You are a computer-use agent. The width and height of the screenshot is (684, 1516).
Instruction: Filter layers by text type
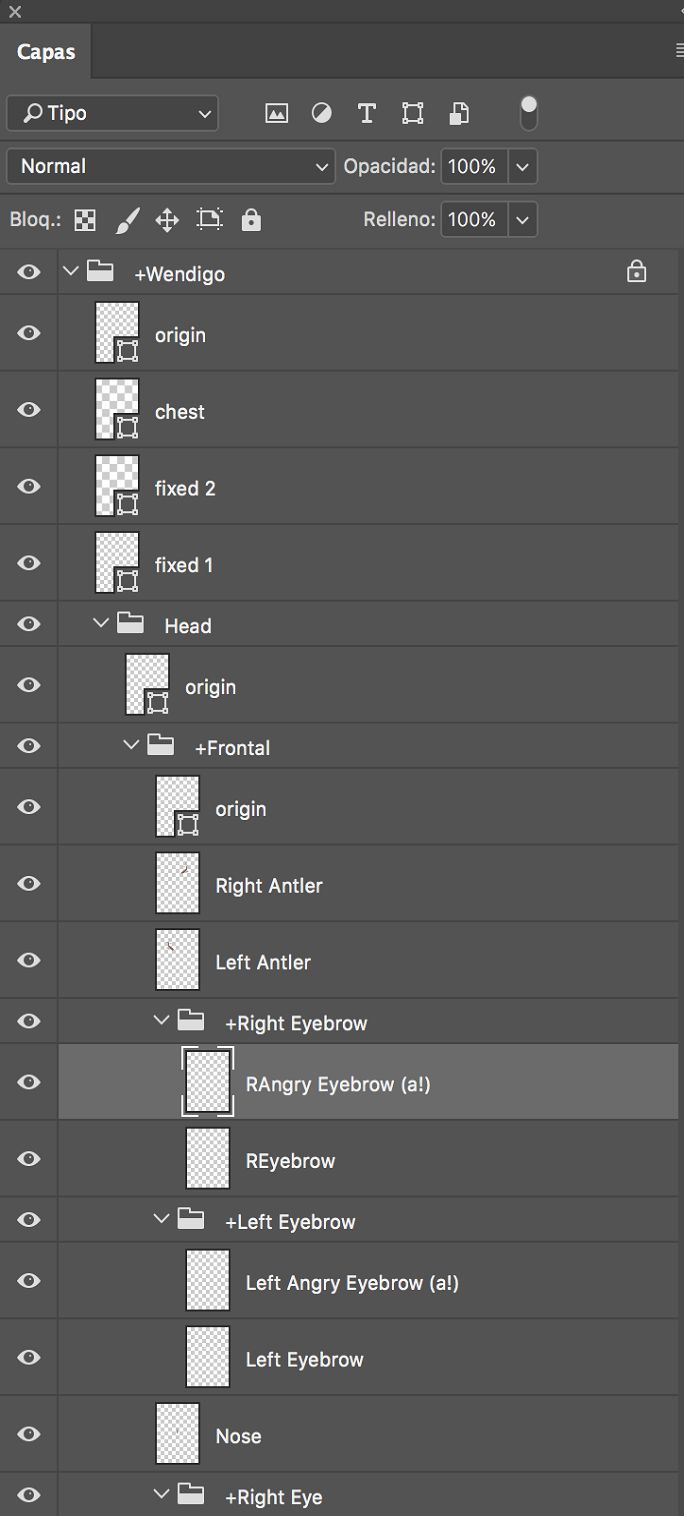coord(367,113)
